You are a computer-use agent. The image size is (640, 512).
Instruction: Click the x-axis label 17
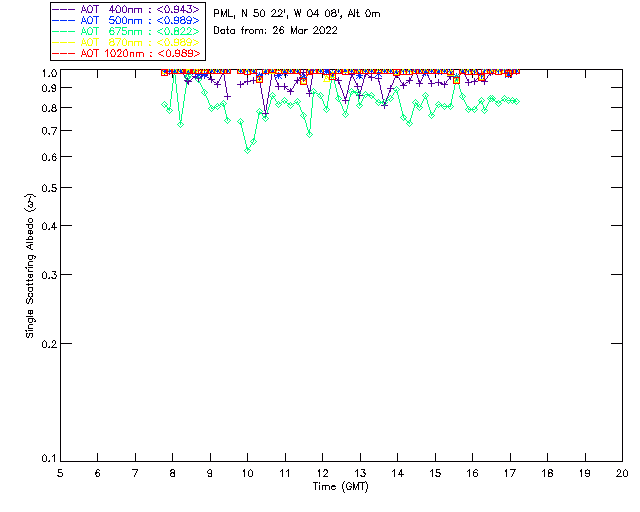(510, 473)
